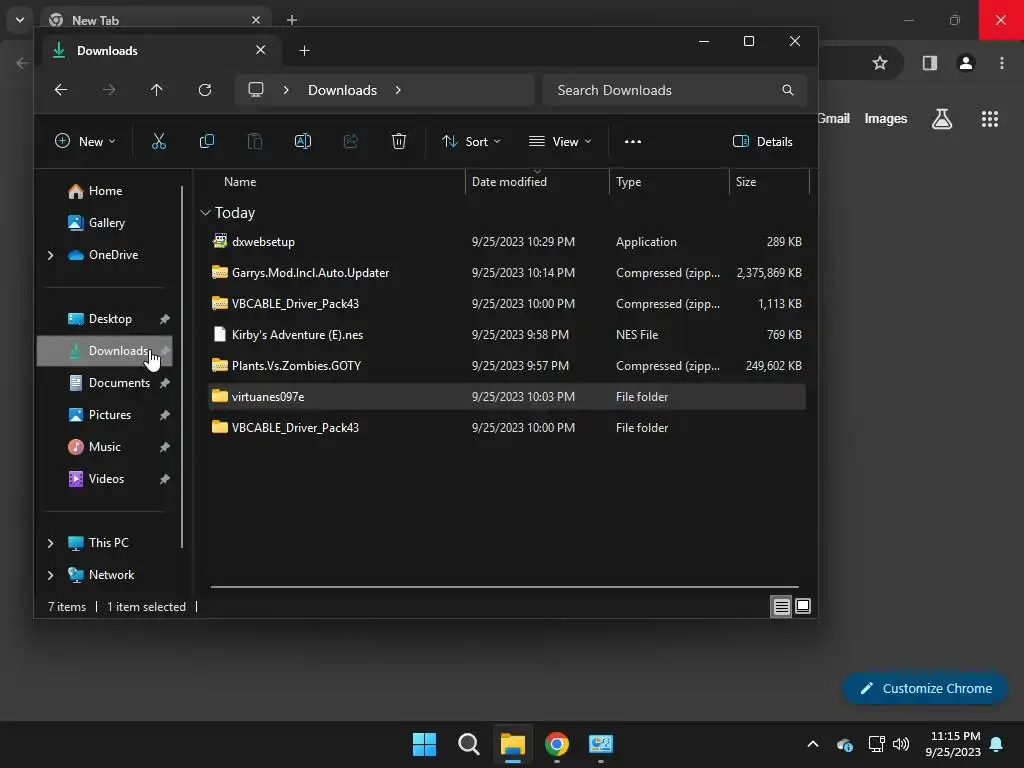The image size is (1024, 768).
Task: Switch to large thumbnails view layout icon
Action: (x=803, y=607)
